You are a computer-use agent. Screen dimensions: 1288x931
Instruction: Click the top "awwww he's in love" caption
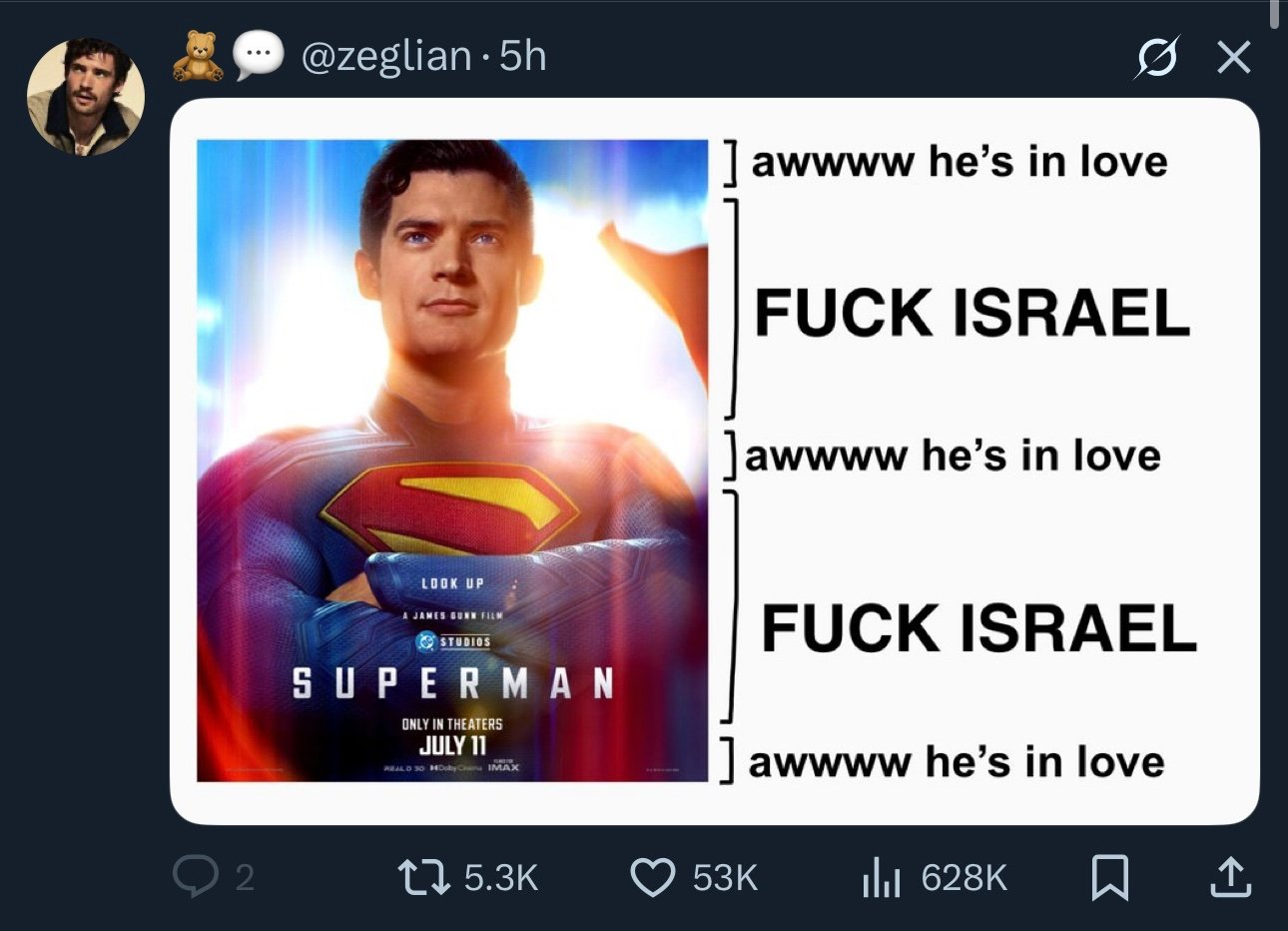[959, 161]
